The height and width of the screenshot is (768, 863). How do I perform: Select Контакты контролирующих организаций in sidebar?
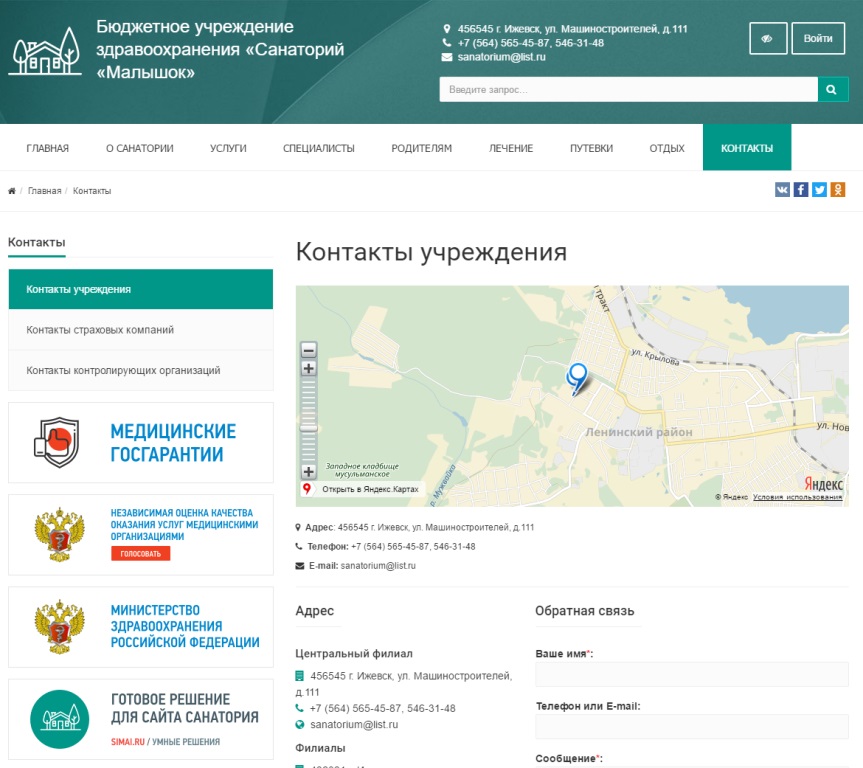coord(123,371)
